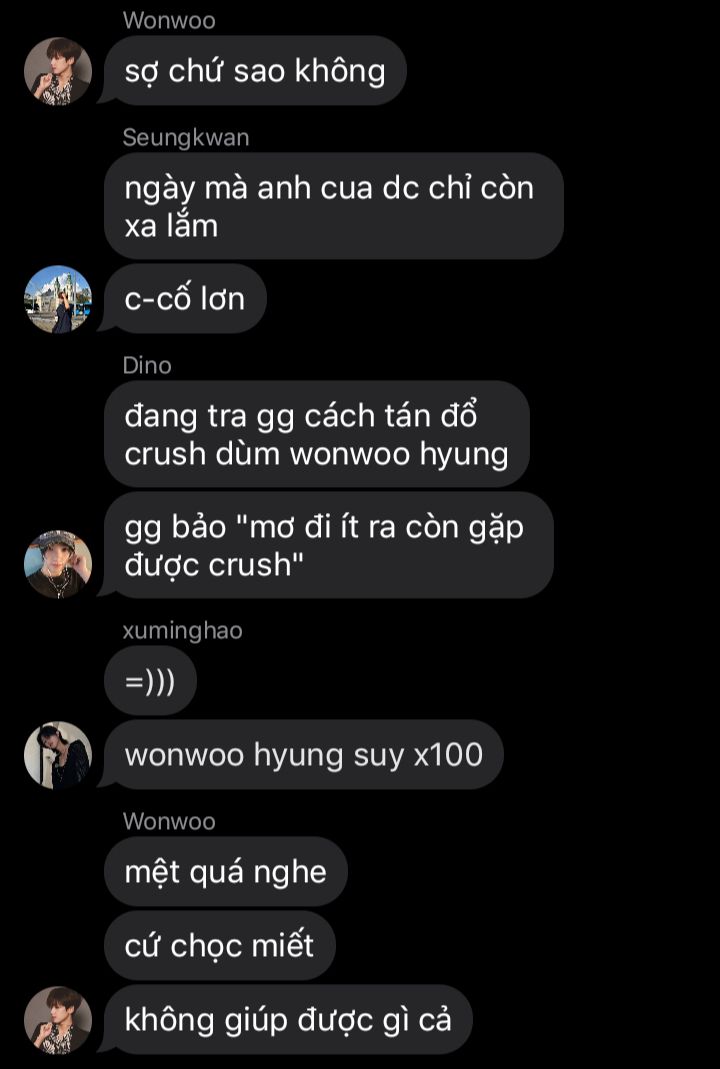Viewport: 720px width, 1069px height.
Task: Select Dino's message about tra gg
Action: pyautogui.click(x=316, y=434)
